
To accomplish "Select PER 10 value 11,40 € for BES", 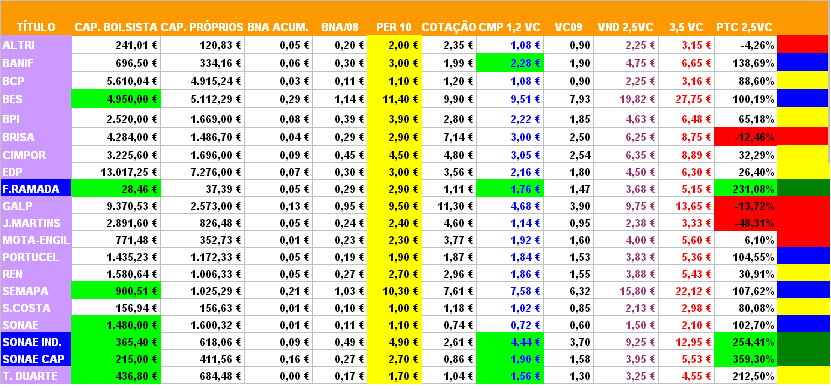I will 394,99.
